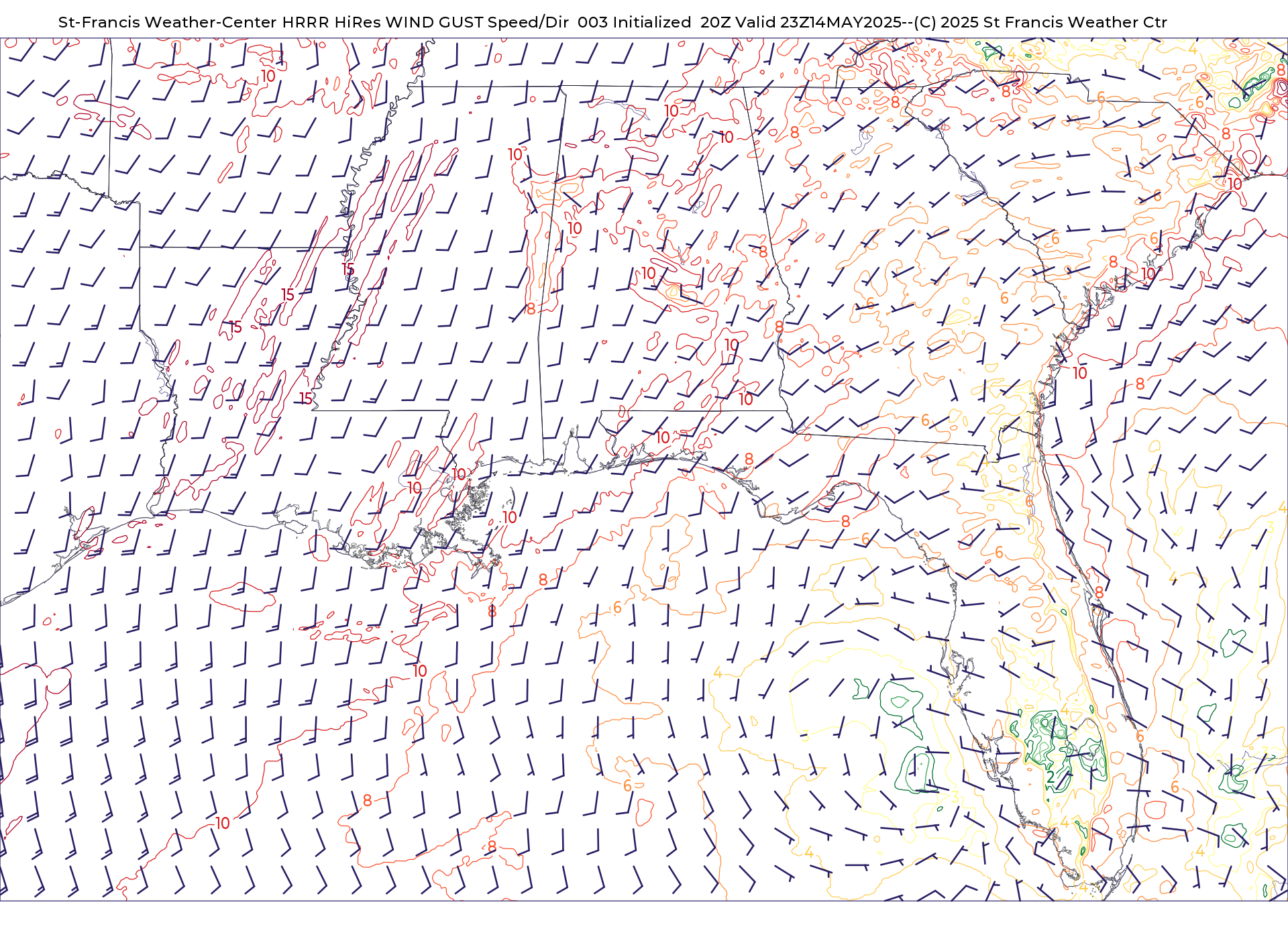This screenshot has width=1288, height=939.
Task: Click the "(C) 2025 St Francis Weather Ctr" copyright text
Action: (1040, 22)
